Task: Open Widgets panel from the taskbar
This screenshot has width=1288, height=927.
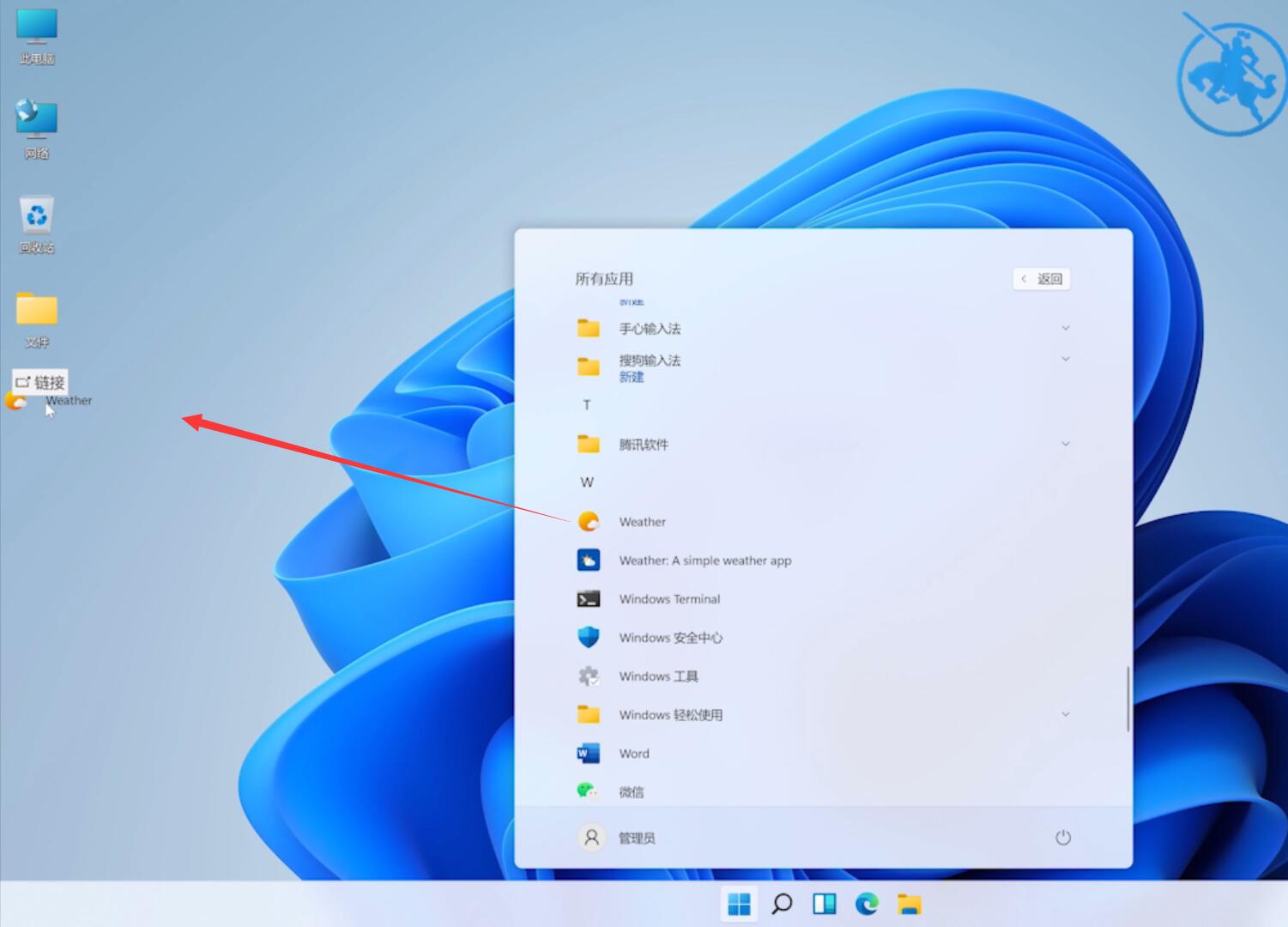Action: coord(825,904)
